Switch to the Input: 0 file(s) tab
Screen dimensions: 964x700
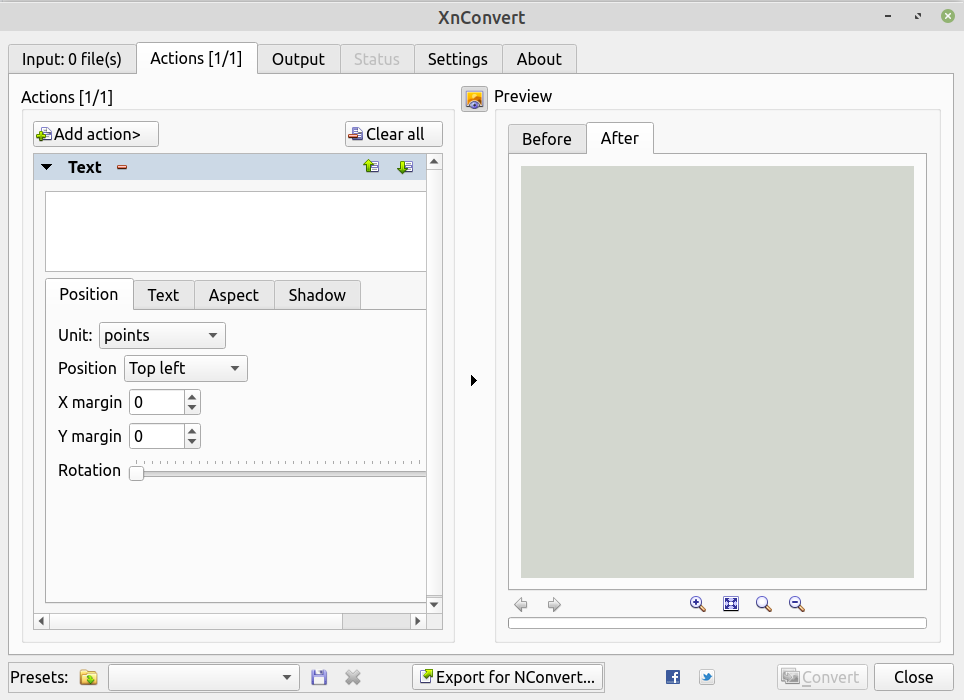pyautogui.click(x=72, y=59)
